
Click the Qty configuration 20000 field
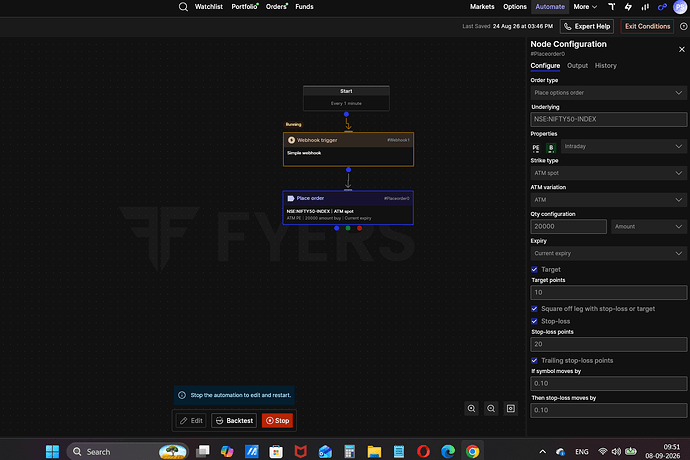coord(568,227)
